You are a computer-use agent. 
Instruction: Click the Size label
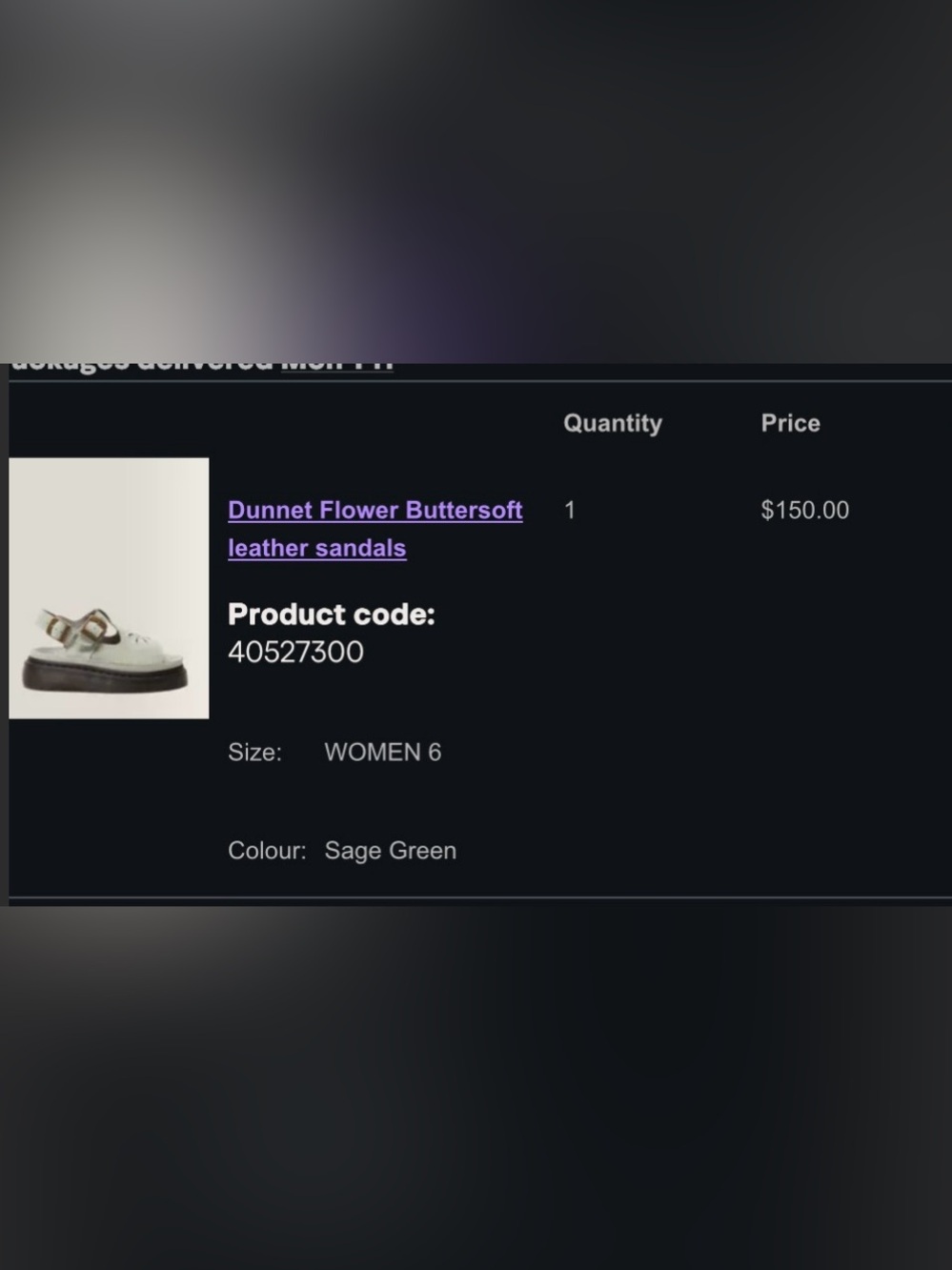click(254, 753)
